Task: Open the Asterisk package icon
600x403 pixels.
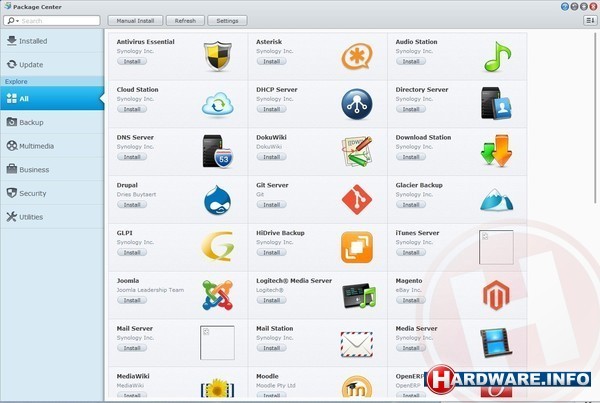Action: 356,56
